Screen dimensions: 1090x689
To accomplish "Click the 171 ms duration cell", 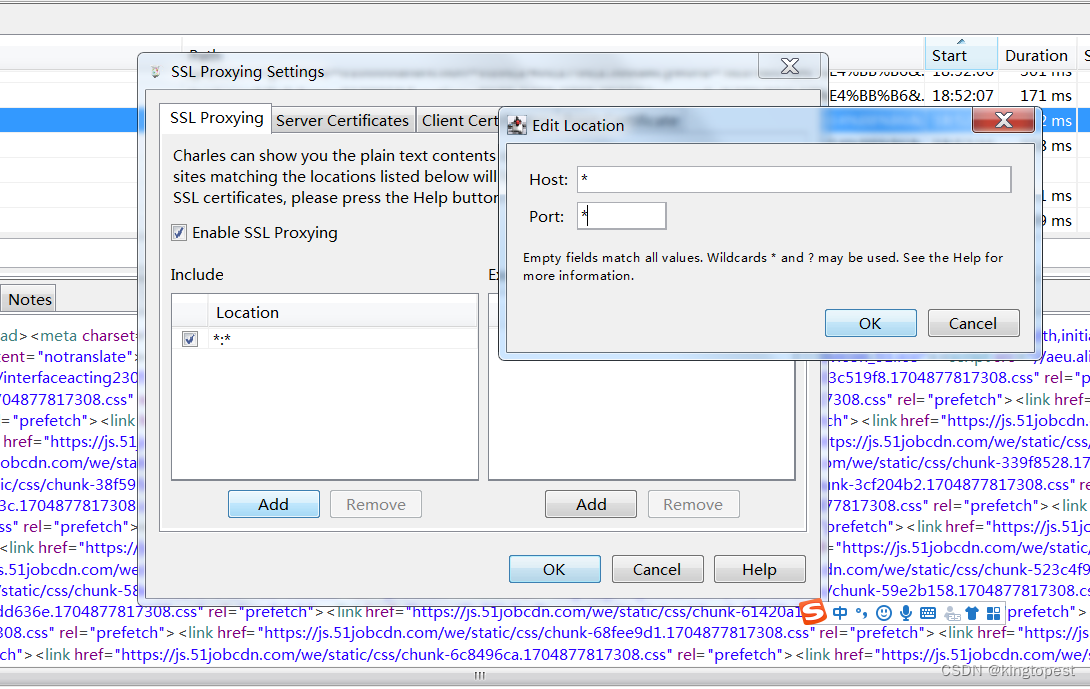I will pyautogui.click(x=1046, y=95).
